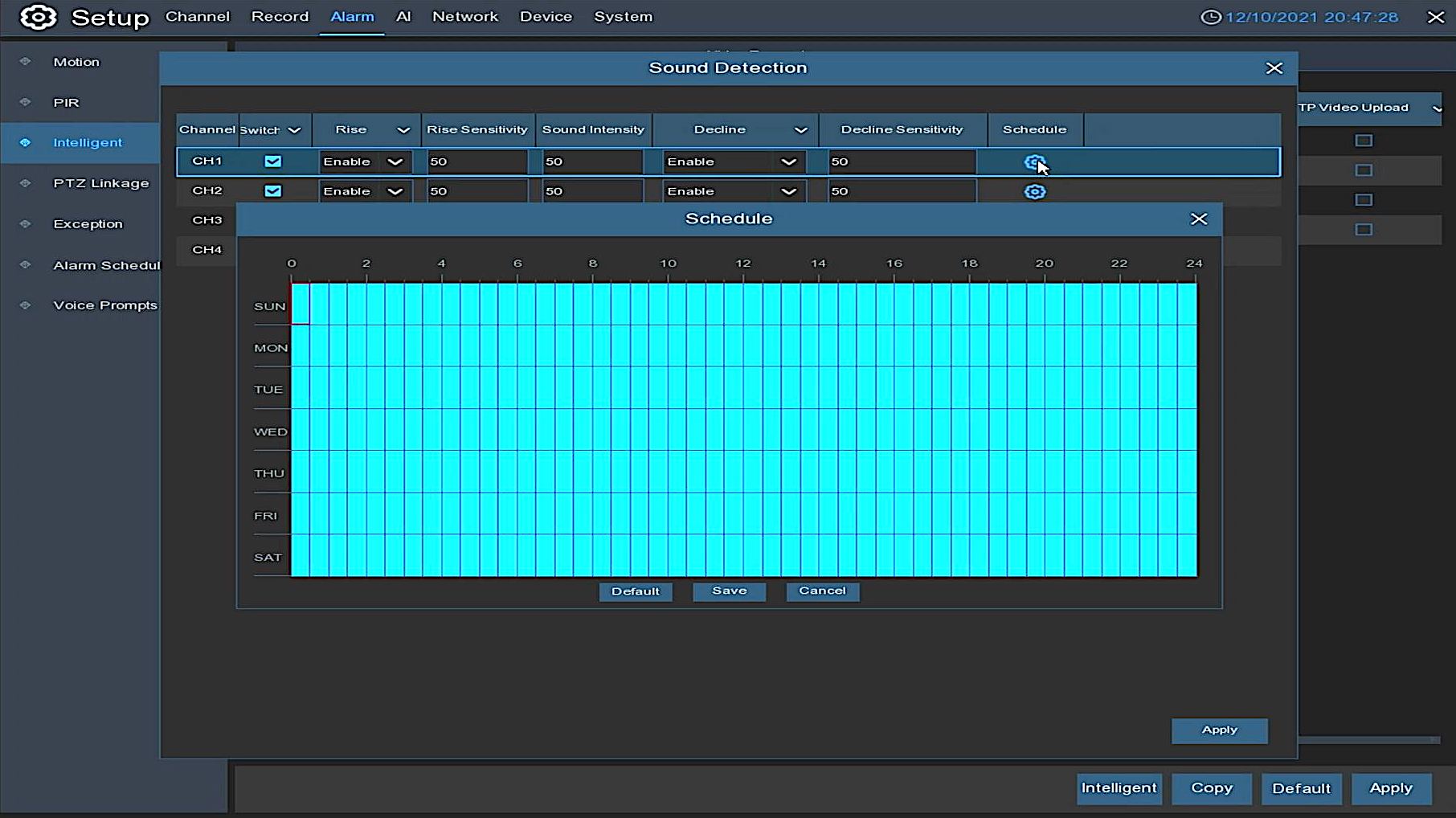1456x818 pixels.
Task: Expand the Rise column header dropdown
Action: (403, 130)
